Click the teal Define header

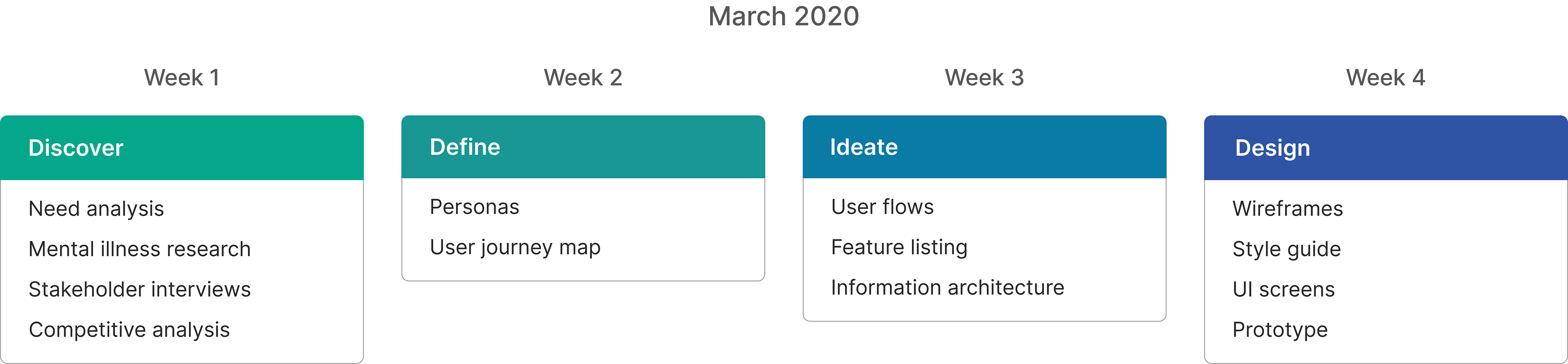pos(583,147)
